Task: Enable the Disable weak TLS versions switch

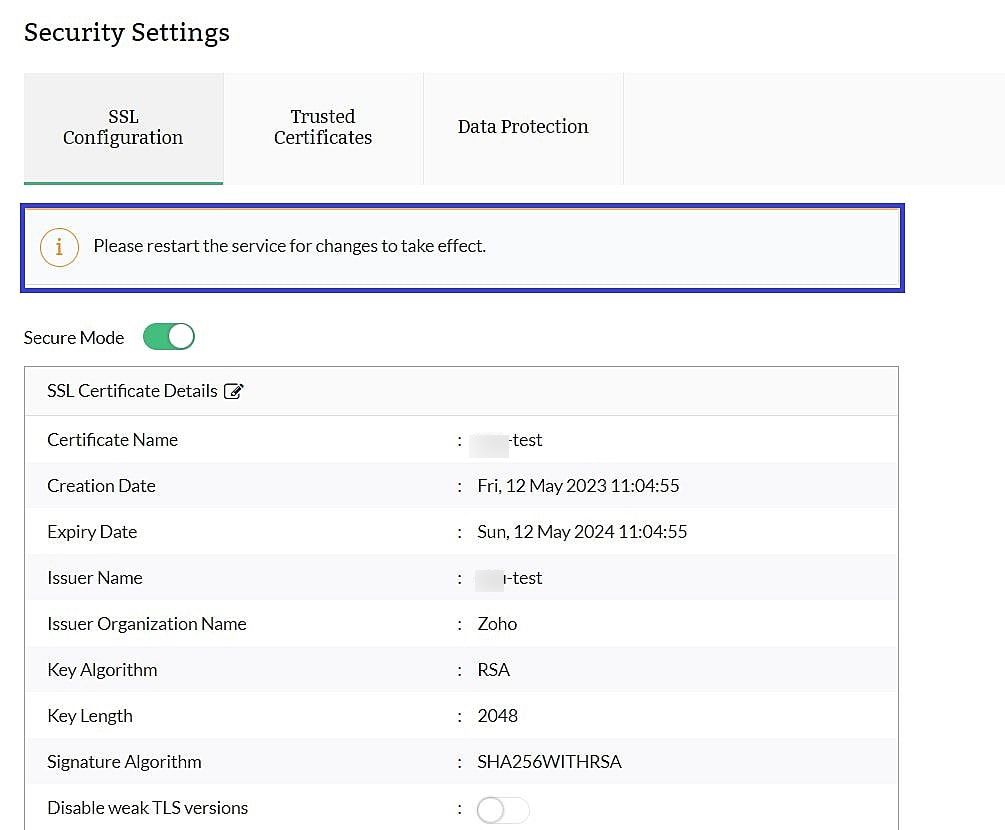Action: click(x=503, y=810)
